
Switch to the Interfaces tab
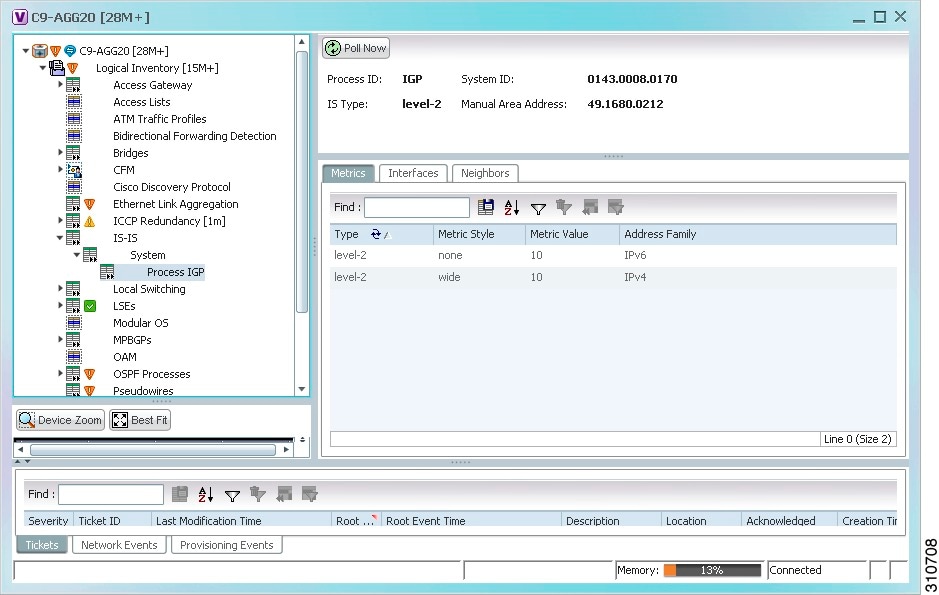click(413, 173)
